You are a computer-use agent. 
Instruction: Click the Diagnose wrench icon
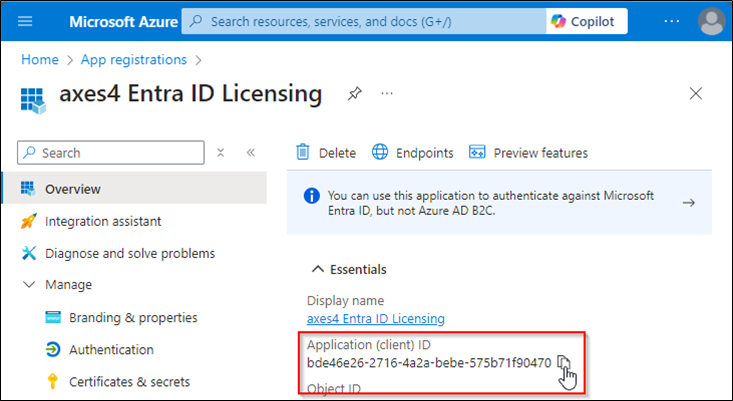[29, 253]
